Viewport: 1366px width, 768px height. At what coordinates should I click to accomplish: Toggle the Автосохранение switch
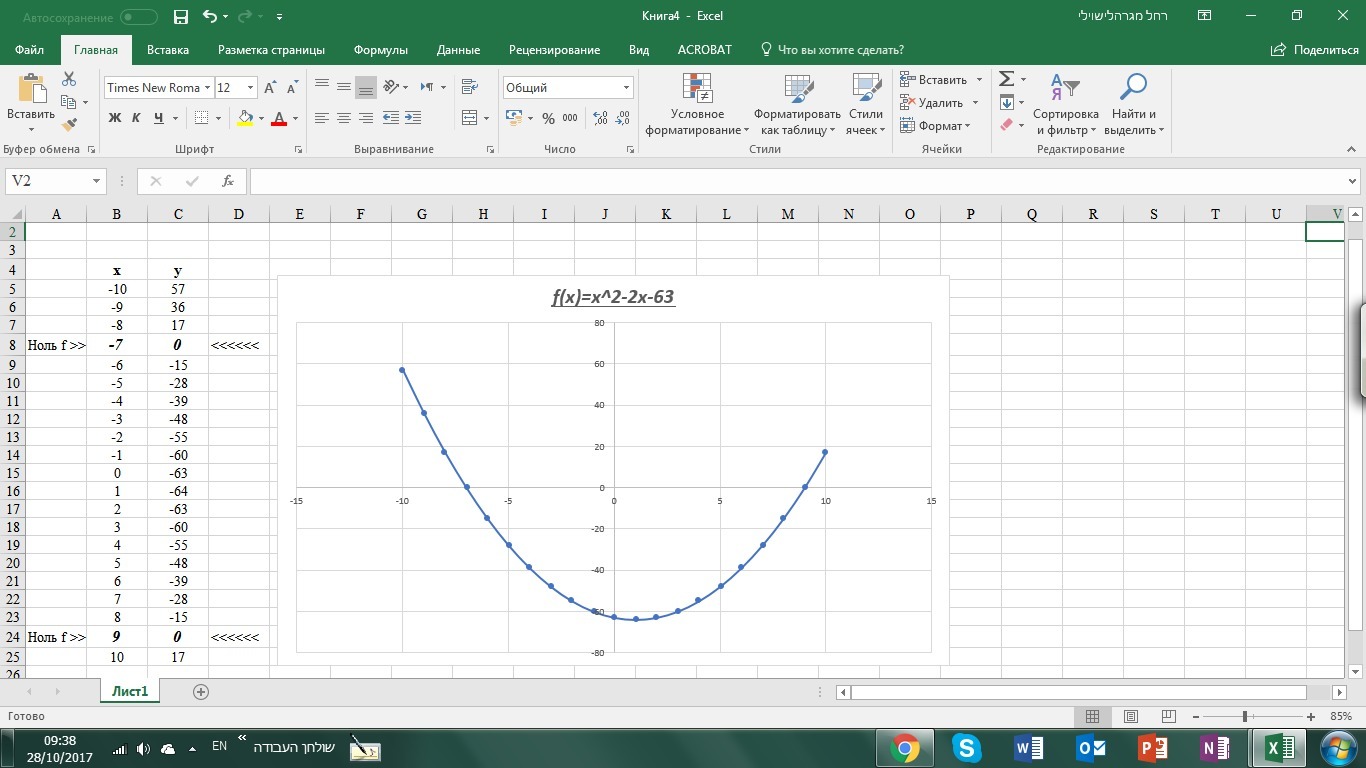point(138,17)
